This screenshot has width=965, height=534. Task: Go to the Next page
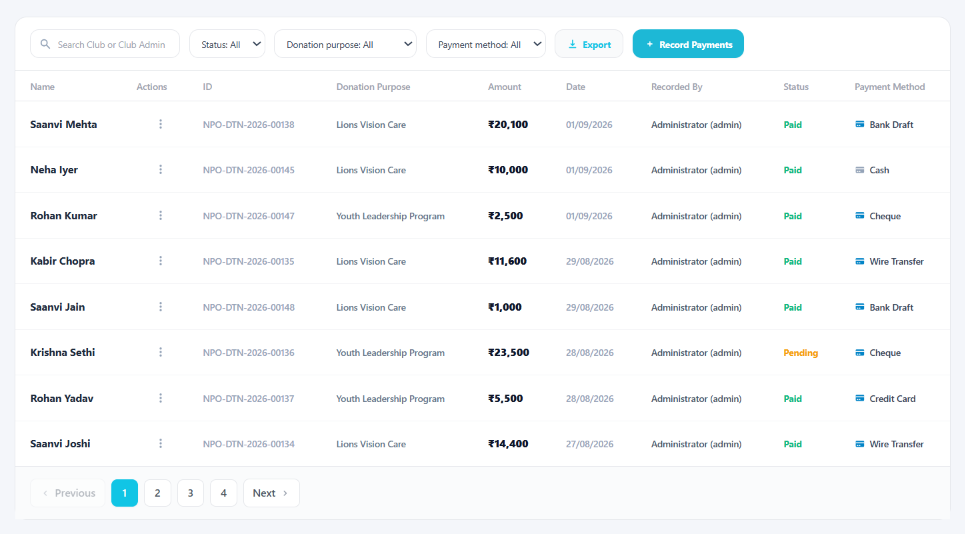pos(271,493)
